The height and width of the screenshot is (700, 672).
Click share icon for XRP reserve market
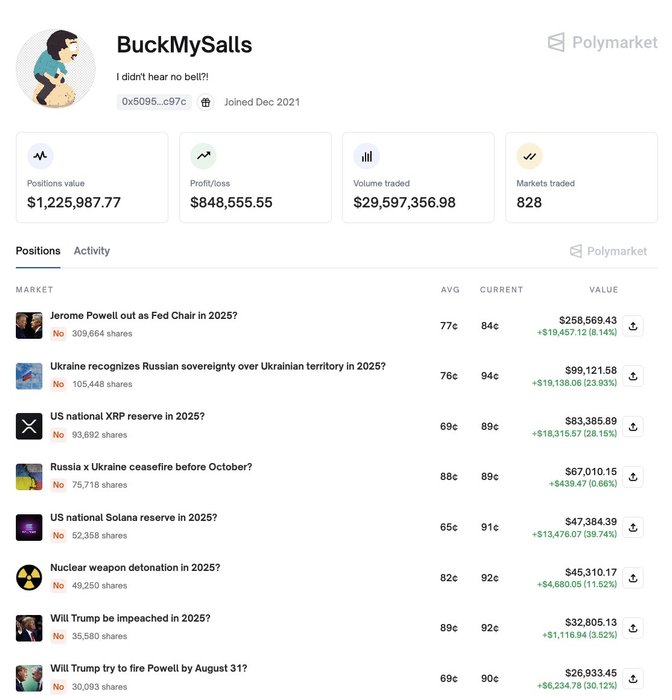[x=633, y=427]
